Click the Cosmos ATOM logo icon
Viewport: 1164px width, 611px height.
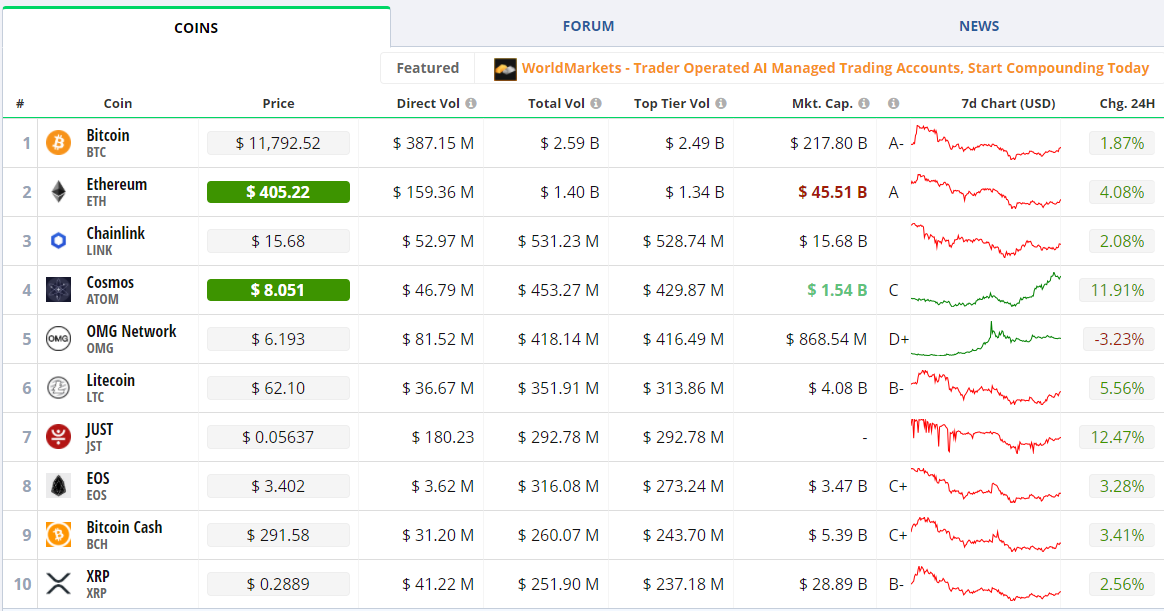pyautogui.click(x=59, y=290)
